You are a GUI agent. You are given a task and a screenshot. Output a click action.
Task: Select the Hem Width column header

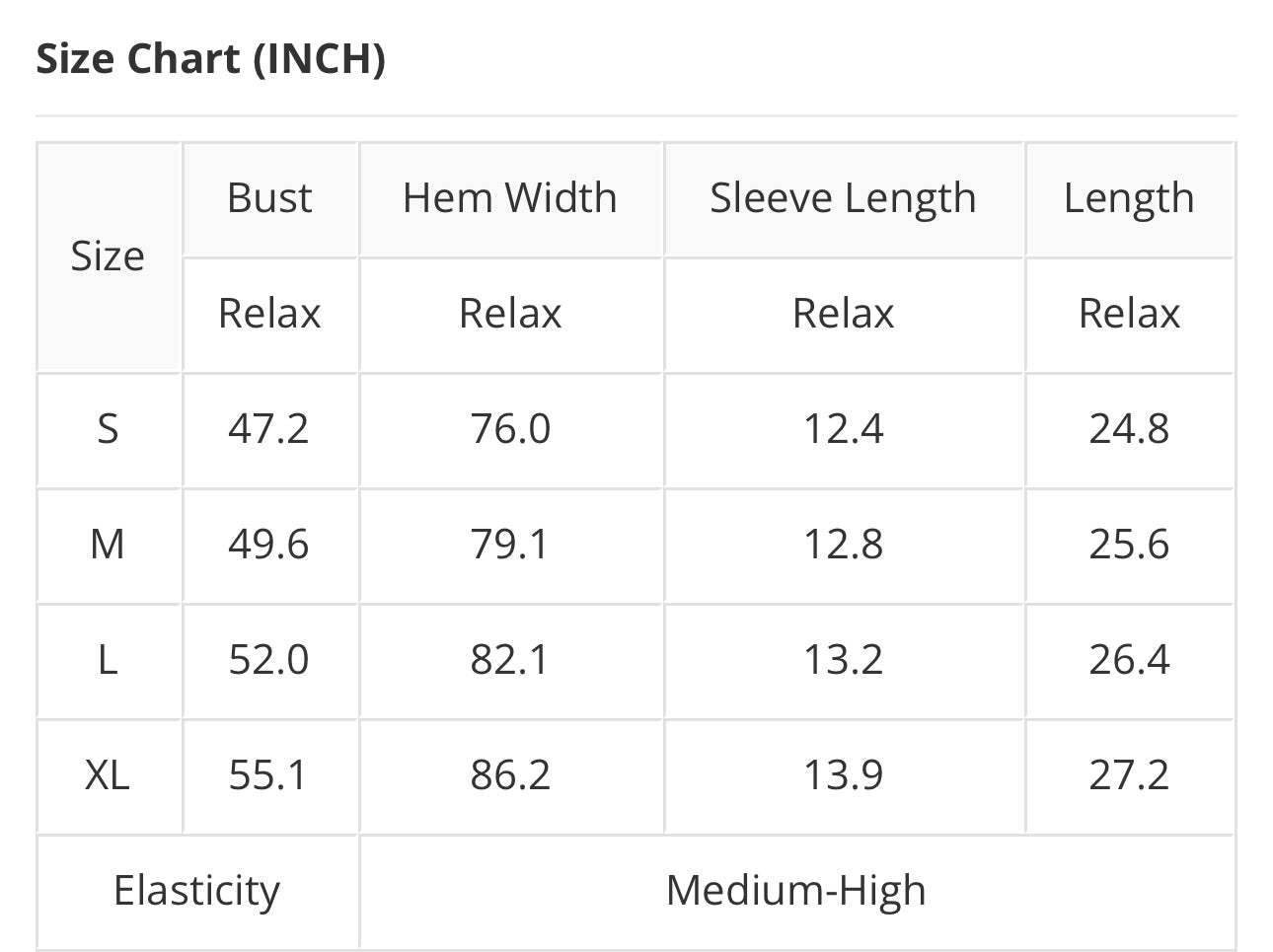coord(510,198)
